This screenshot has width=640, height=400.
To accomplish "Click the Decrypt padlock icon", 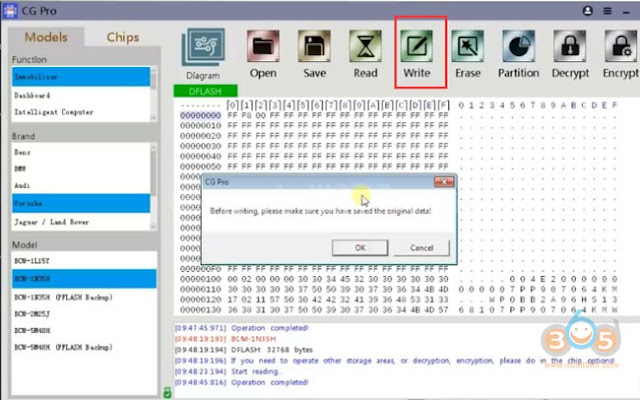I will (x=570, y=46).
